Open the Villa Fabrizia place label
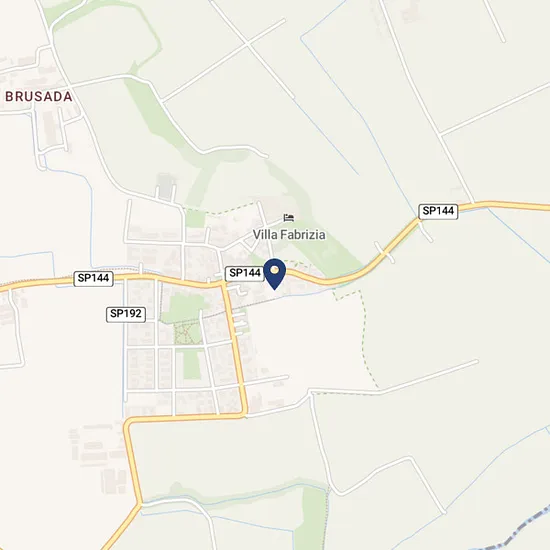The image size is (550, 550). point(289,234)
